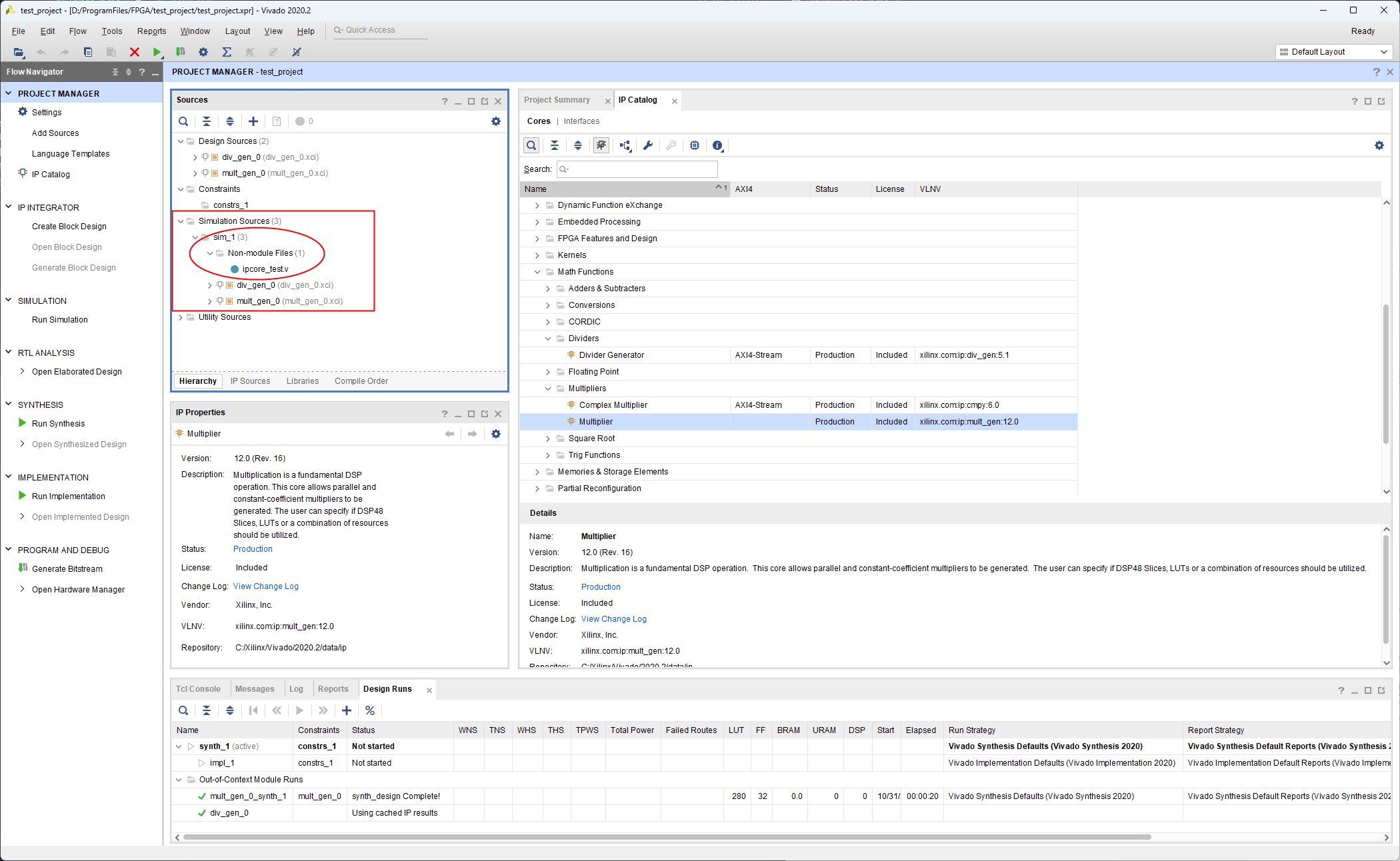Open the Default Layout dropdown
Viewport: 1400px width, 861px height.
pos(1333,52)
